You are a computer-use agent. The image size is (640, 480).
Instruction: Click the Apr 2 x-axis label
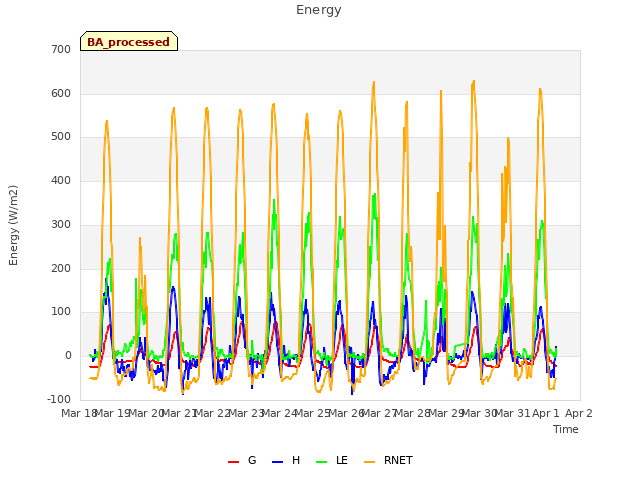coord(579,413)
